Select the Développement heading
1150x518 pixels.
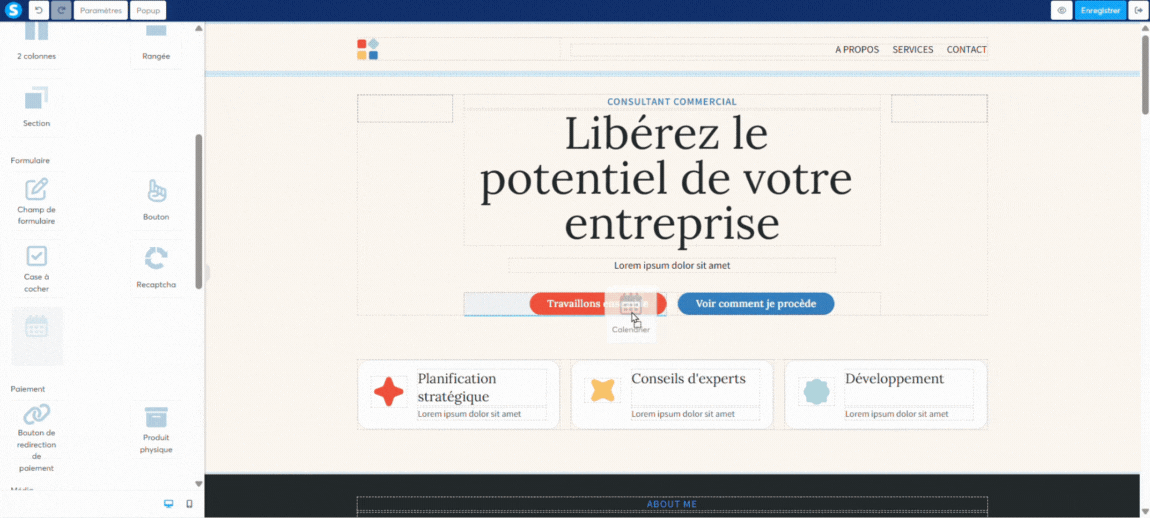pyautogui.click(x=894, y=379)
